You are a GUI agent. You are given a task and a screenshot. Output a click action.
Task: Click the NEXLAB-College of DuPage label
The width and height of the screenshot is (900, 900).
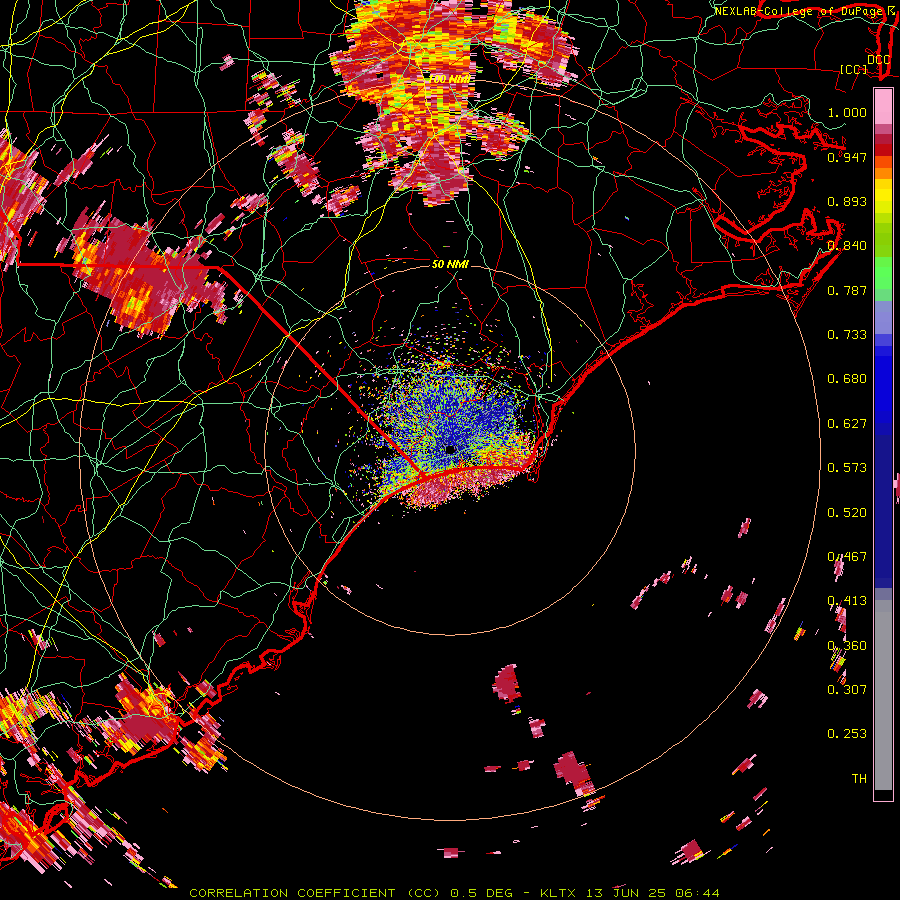pos(798,11)
